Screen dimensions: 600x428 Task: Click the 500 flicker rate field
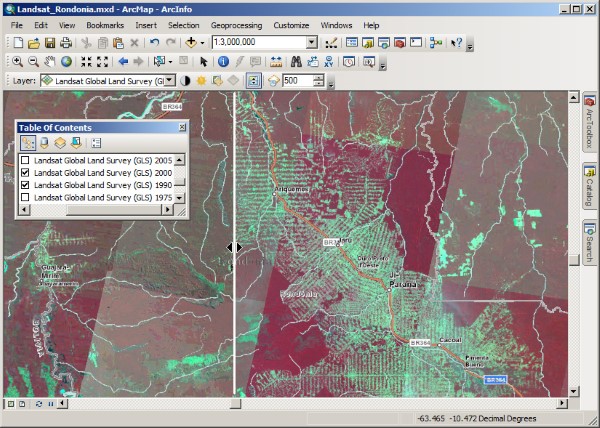(x=298, y=81)
